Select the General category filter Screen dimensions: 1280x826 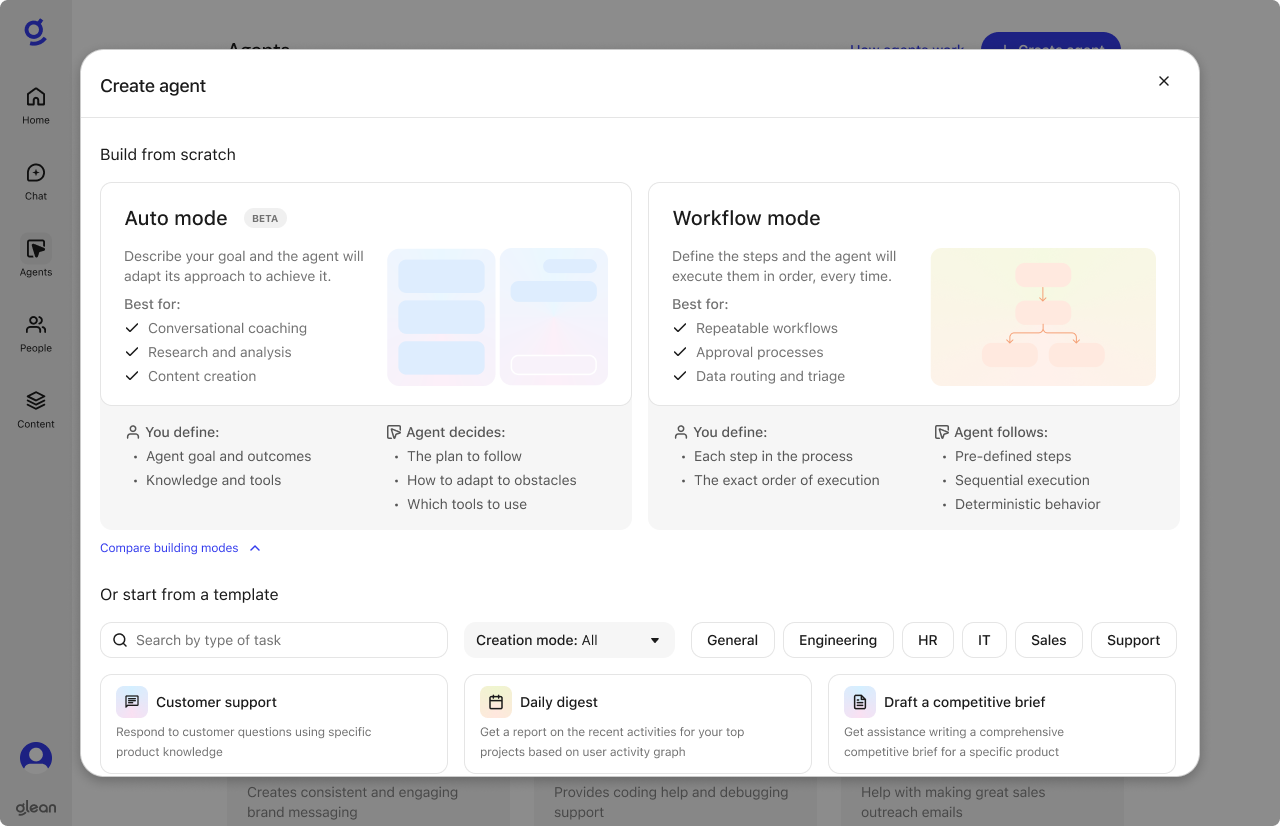732,640
